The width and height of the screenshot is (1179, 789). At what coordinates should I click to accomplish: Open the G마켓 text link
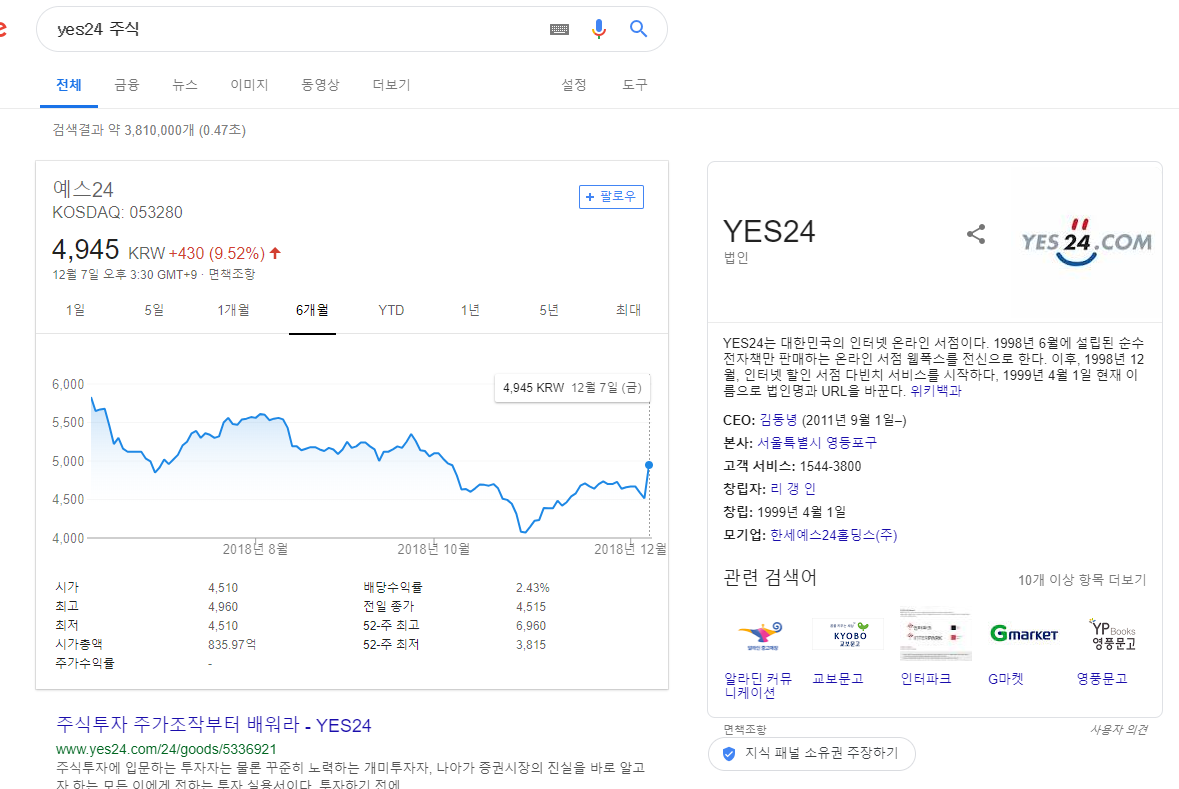coord(1006,678)
